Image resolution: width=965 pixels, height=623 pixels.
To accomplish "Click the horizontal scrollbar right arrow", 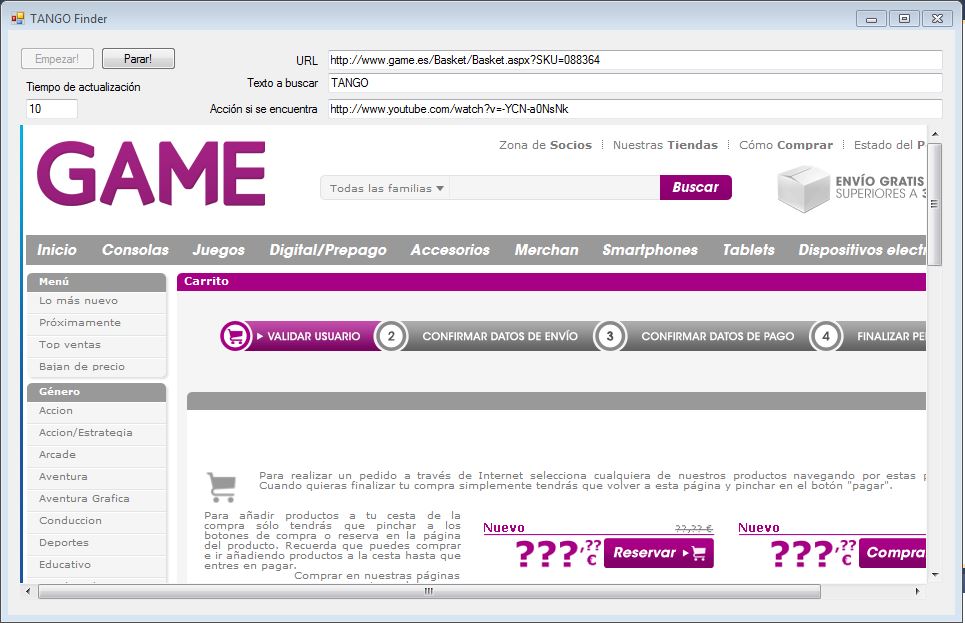I will (918, 592).
